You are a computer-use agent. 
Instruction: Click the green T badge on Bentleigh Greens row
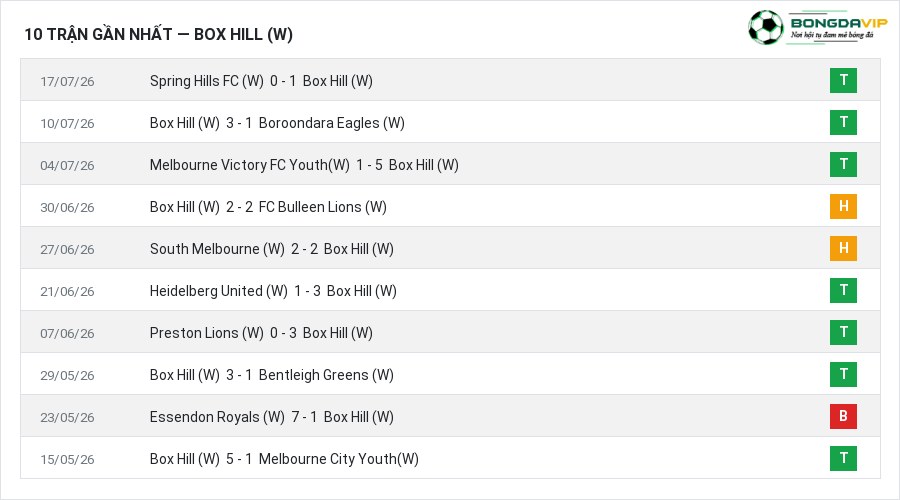(843, 374)
